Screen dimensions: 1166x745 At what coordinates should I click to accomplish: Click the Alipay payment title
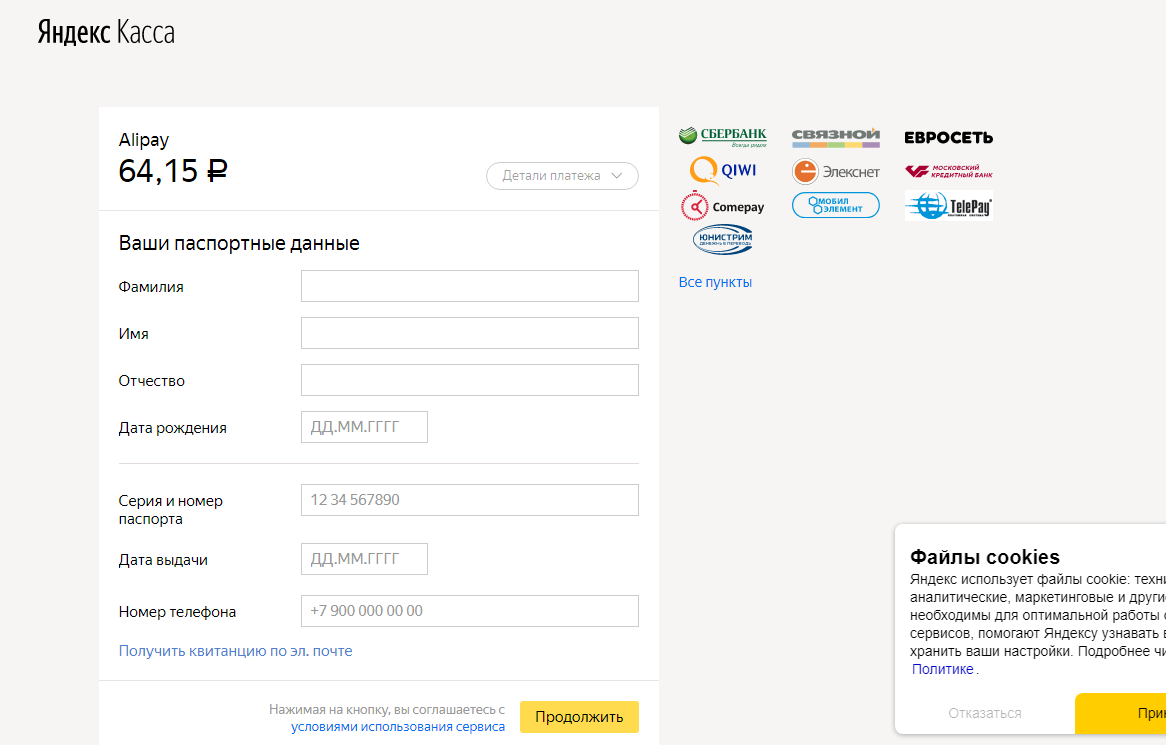pos(144,140)
